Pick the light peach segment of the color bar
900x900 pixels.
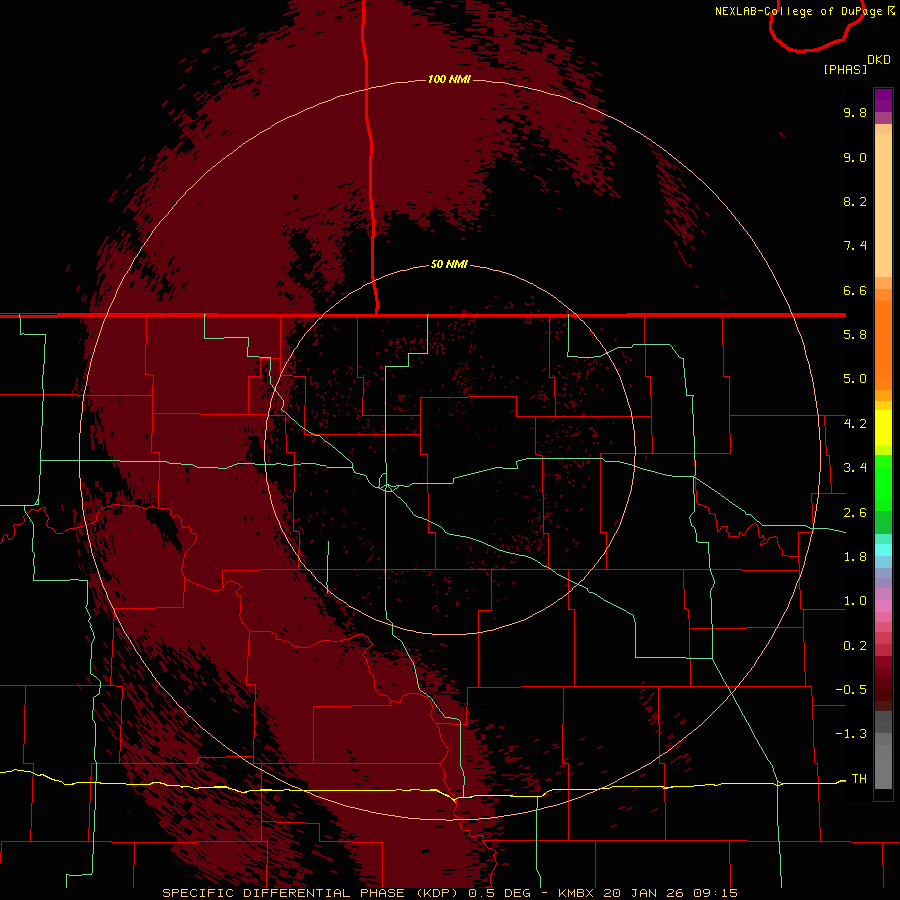pyautogui.click(x=883, y=205)
